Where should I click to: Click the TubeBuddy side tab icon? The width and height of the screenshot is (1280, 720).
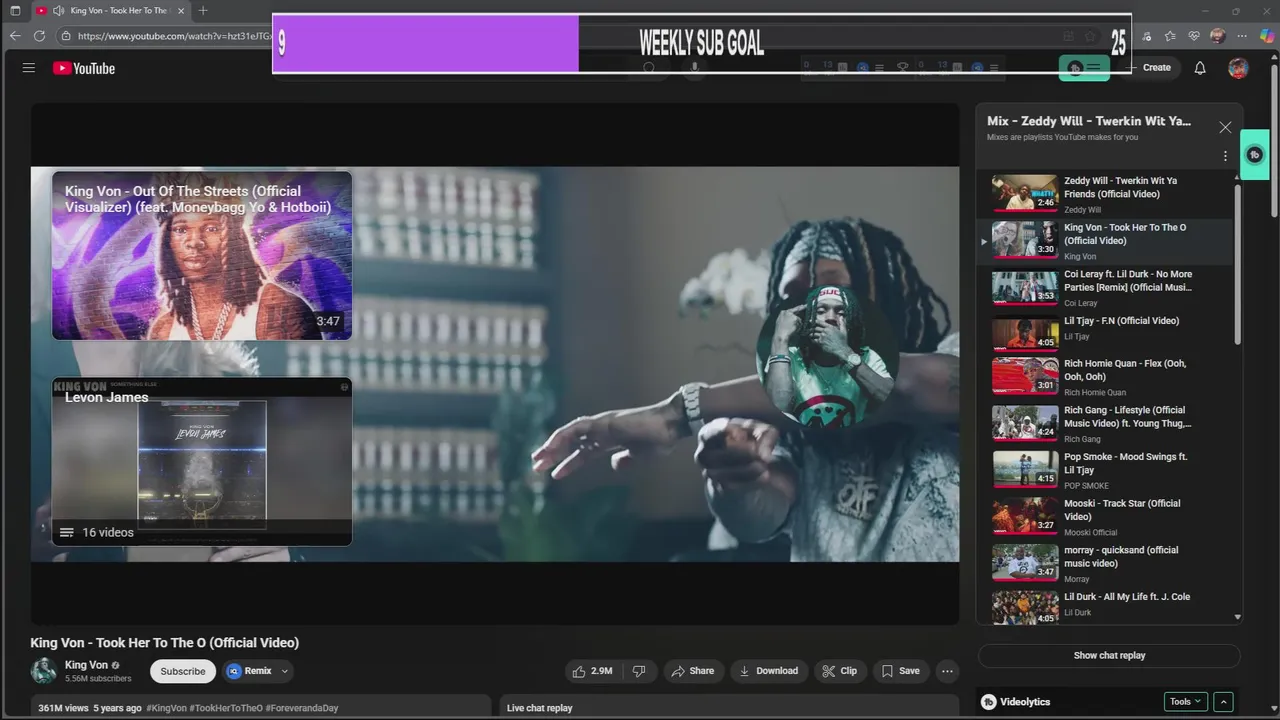coord(1255,155)
